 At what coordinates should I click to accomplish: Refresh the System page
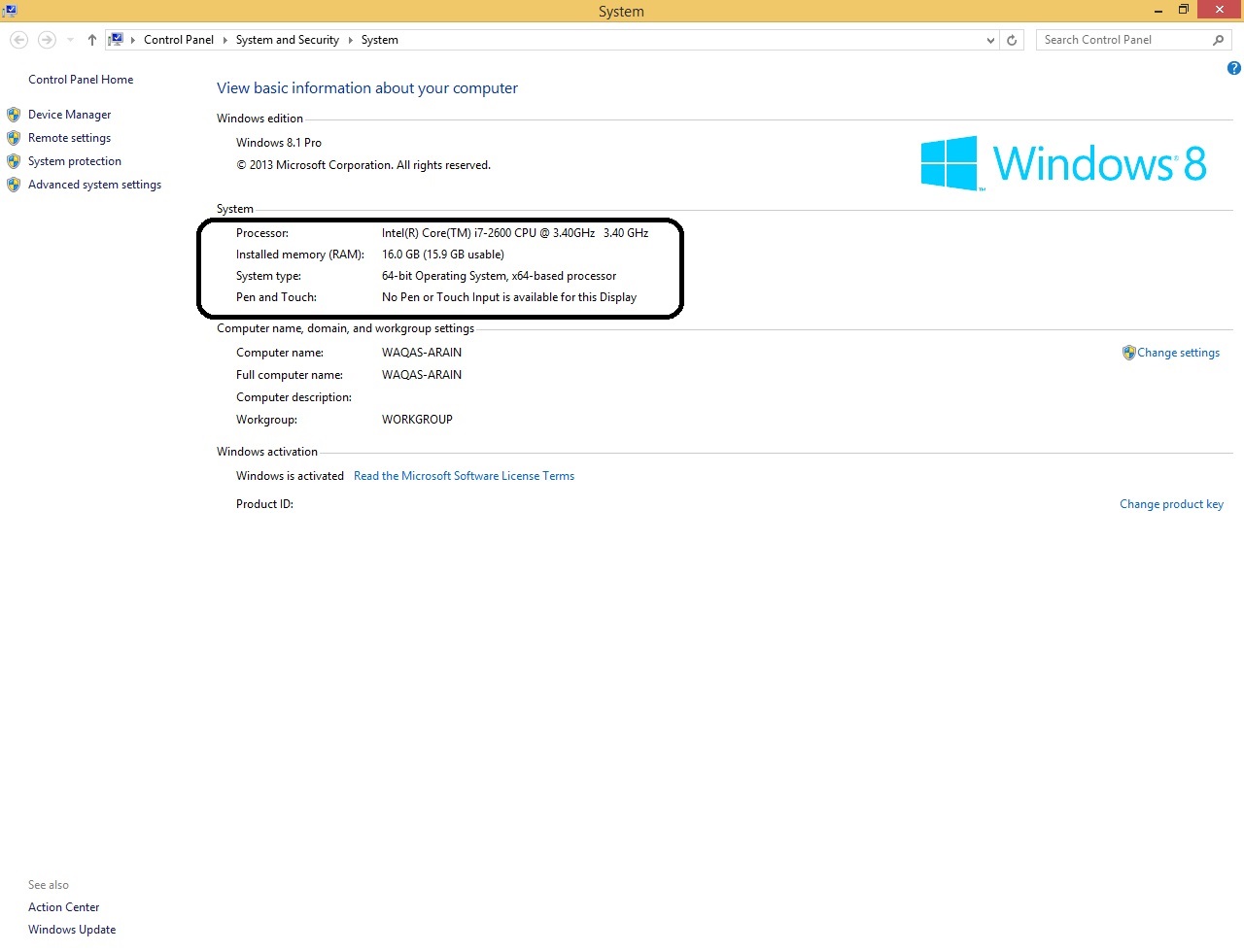tap(1012, 40)
